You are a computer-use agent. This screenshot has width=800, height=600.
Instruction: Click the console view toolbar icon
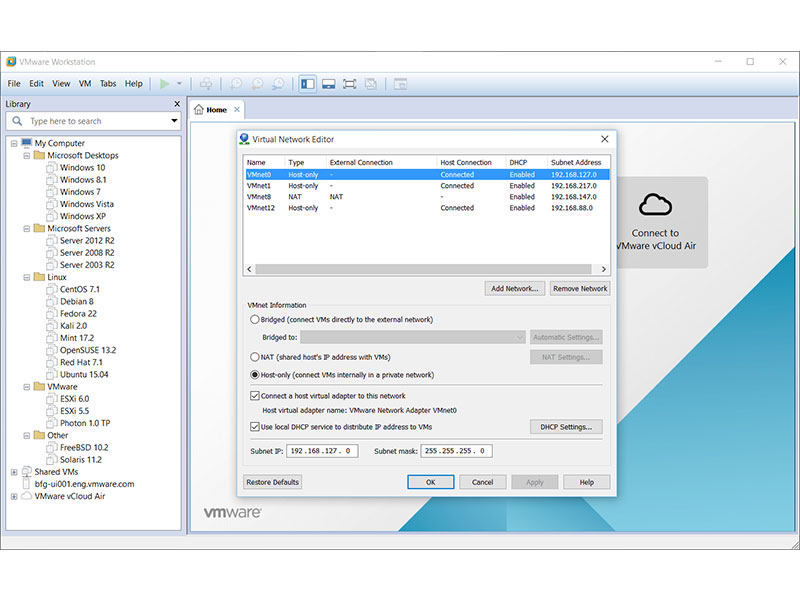click(401, 84)
